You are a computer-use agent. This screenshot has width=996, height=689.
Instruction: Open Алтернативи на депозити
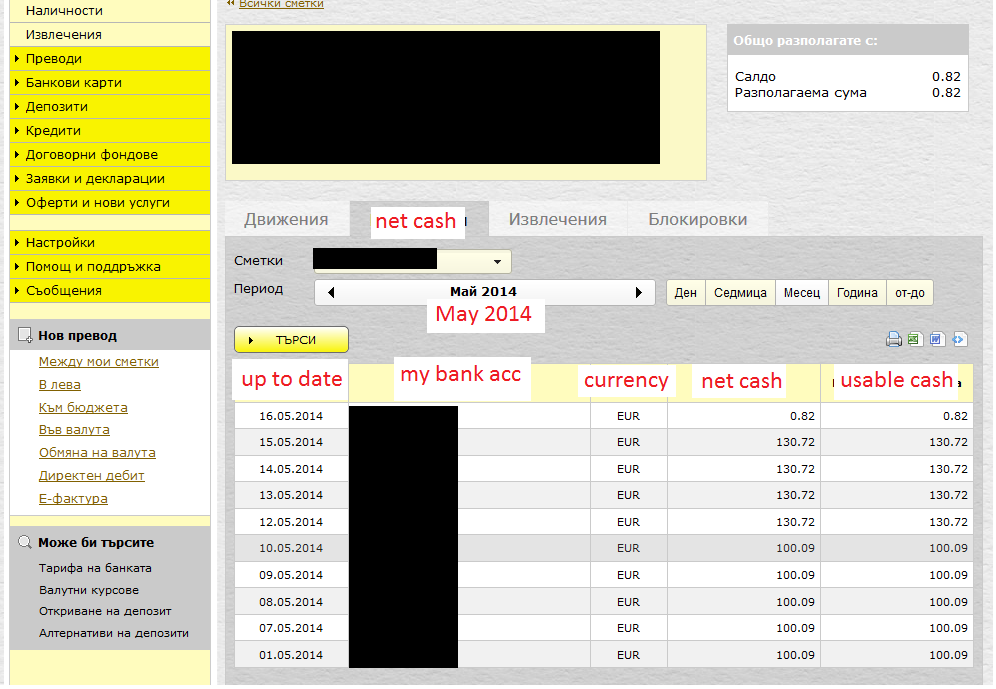(114, 633)
